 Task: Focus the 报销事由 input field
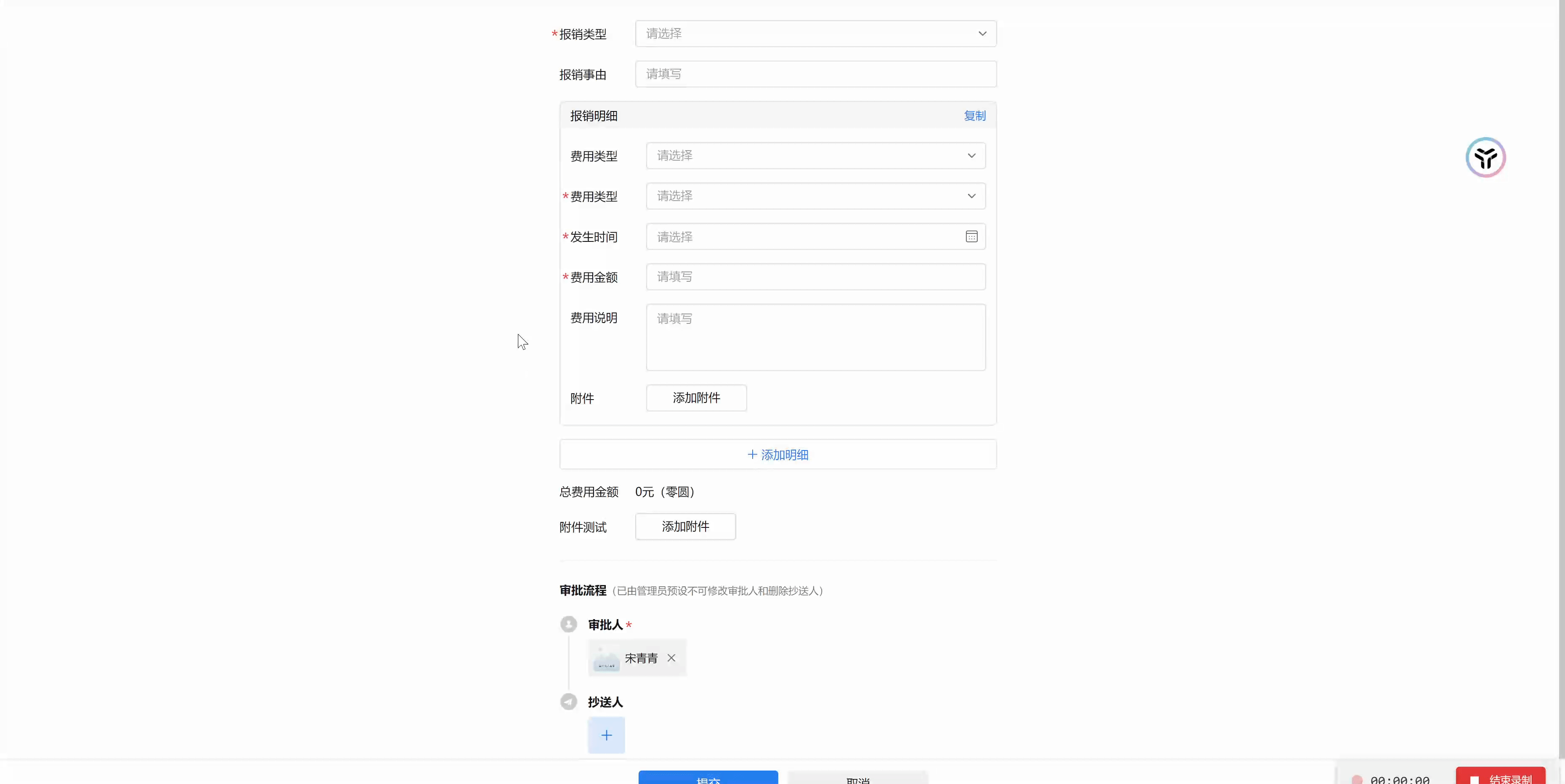coord(815,74)
